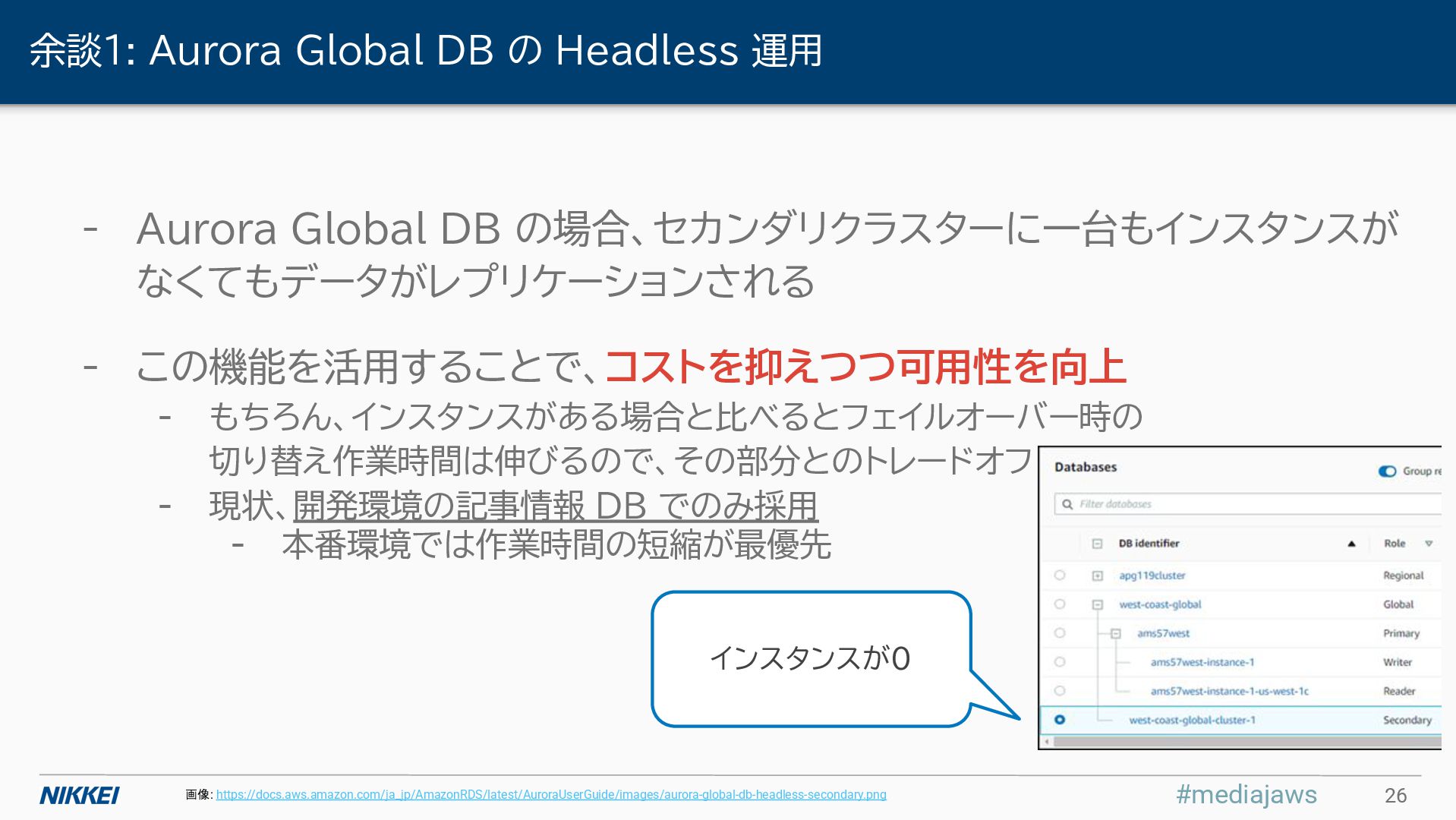Viewport: 1456px width, 820px height.
Task: Open ams57west-instance-1-us-west-1c reader link
Action: point(1229,691)
